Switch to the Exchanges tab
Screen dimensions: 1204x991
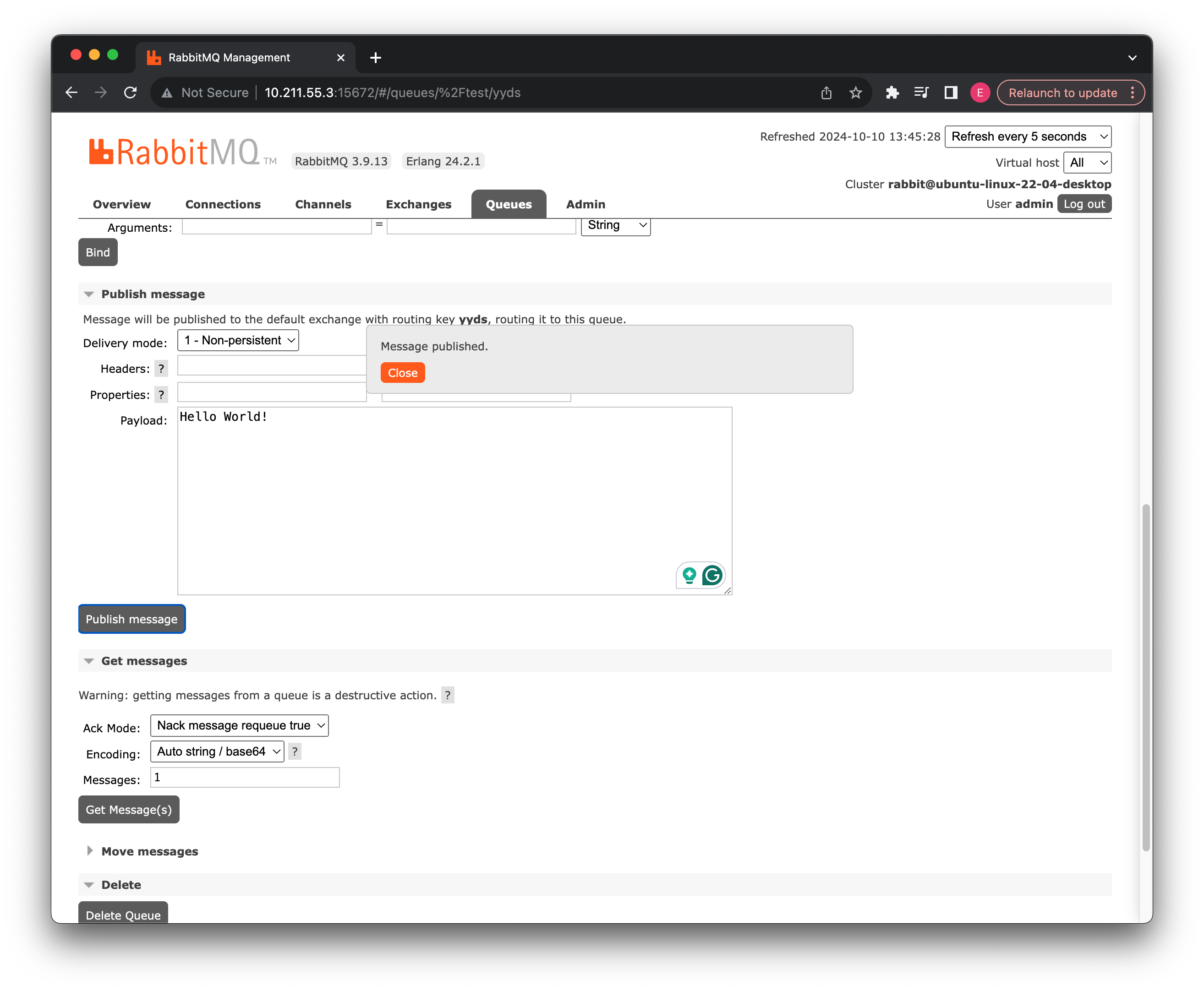point(418,204)
